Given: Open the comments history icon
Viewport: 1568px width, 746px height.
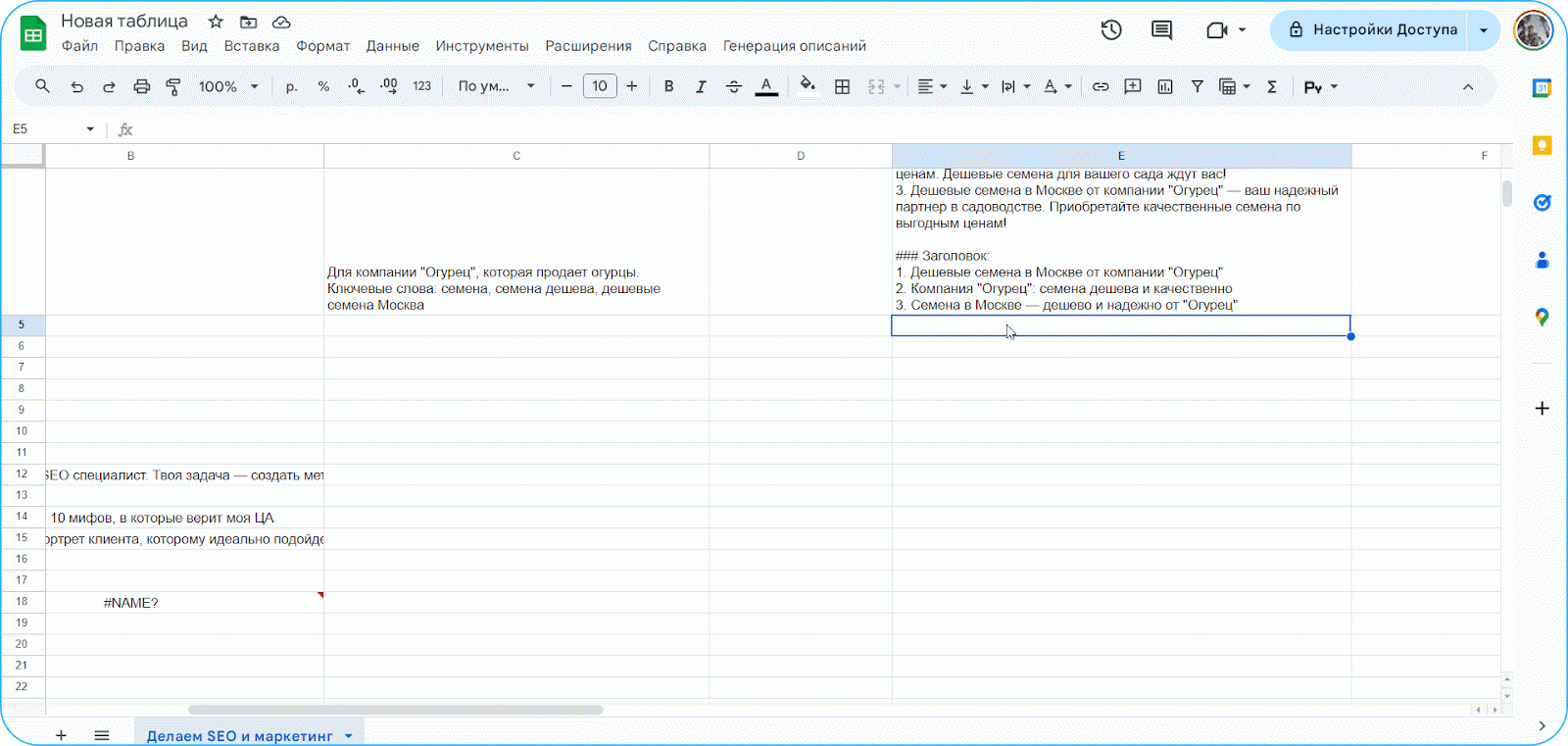Looking at the screenshot, I should tap(1161, 29).
